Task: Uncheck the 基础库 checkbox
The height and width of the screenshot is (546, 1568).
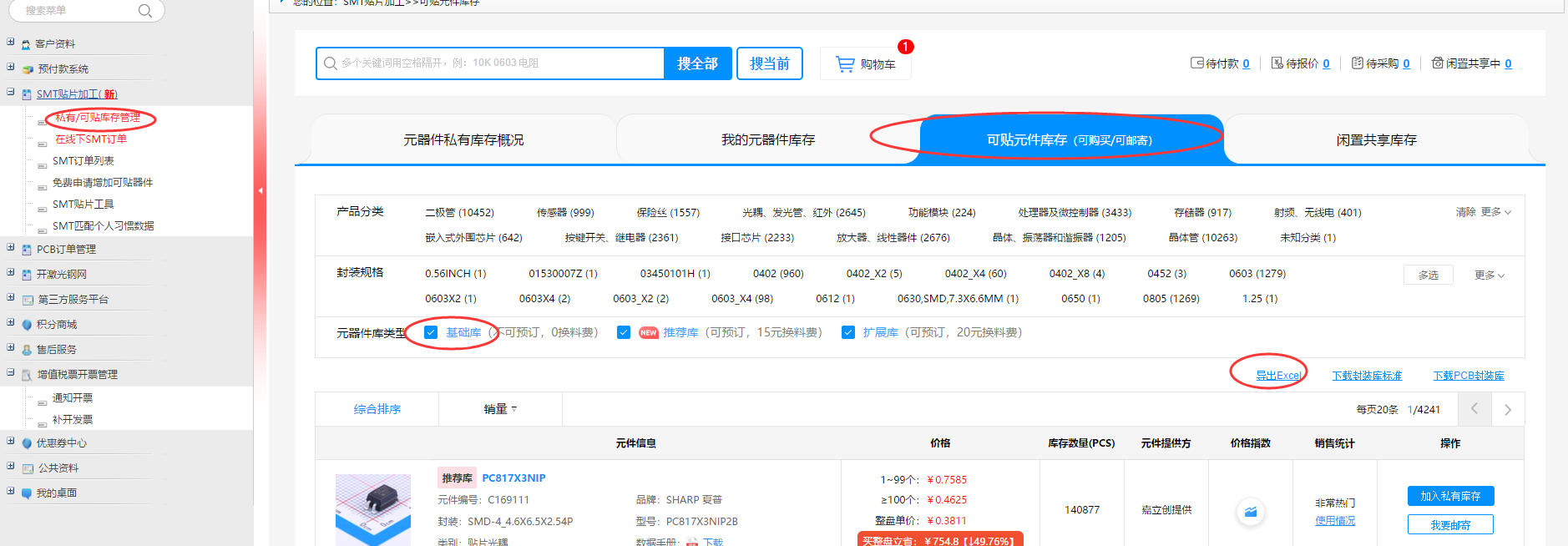Action: click(x=431, y=332)
